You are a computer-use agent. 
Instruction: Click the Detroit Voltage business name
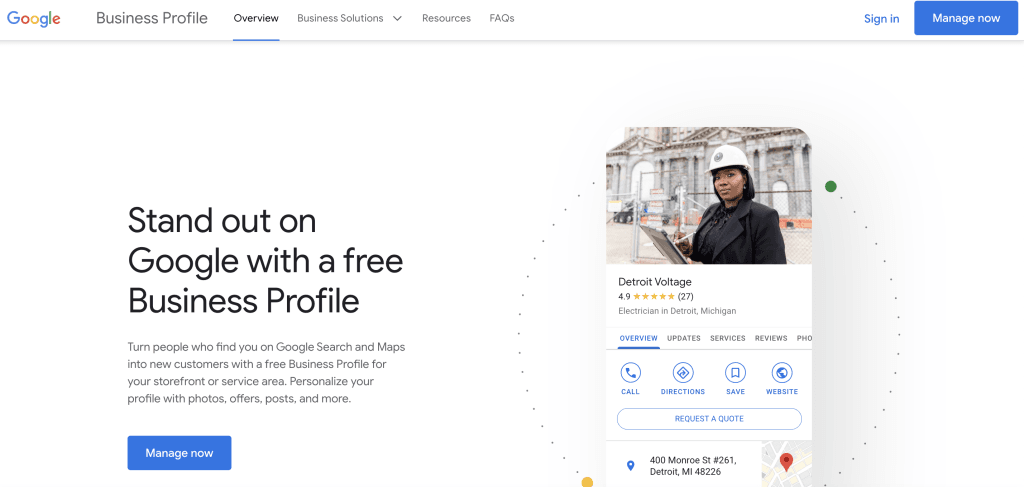tap(654, 282)
